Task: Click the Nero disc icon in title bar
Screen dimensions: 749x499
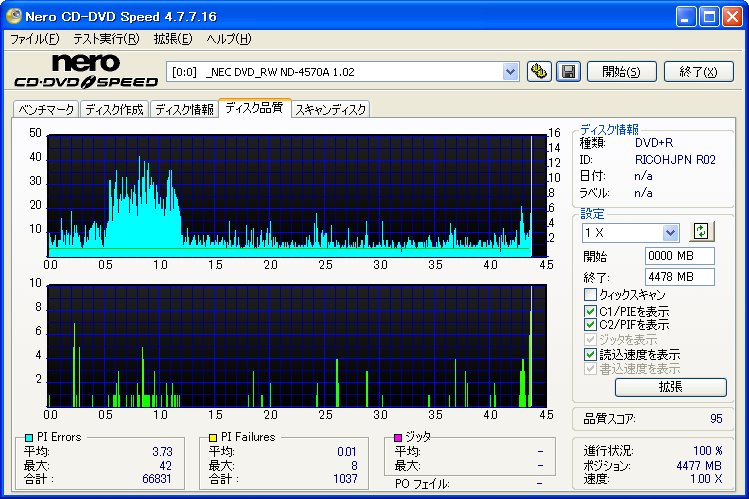Action: pyautogui.click(x=13, y=16)
